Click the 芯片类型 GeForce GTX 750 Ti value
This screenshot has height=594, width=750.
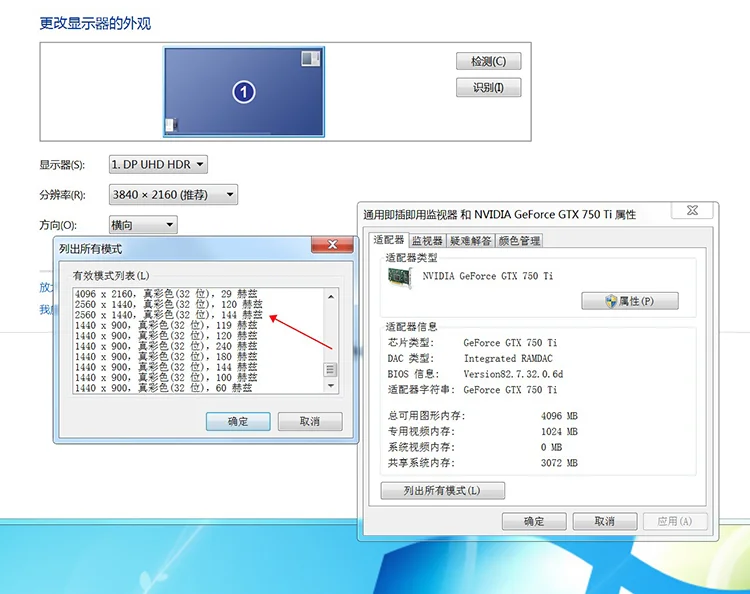click(x=510, y=343)
